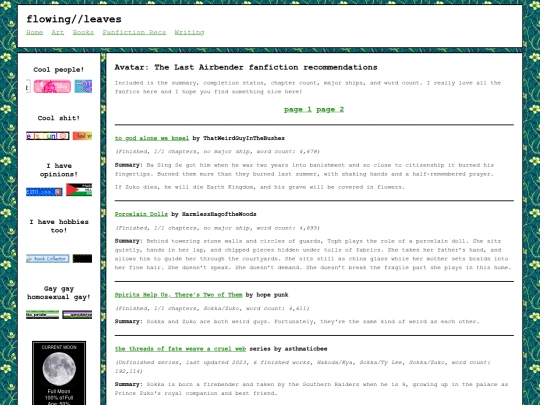Screen dimensions: 540x405
Task: Select the 'I have hobbies too!' heading
Action: 59,226
